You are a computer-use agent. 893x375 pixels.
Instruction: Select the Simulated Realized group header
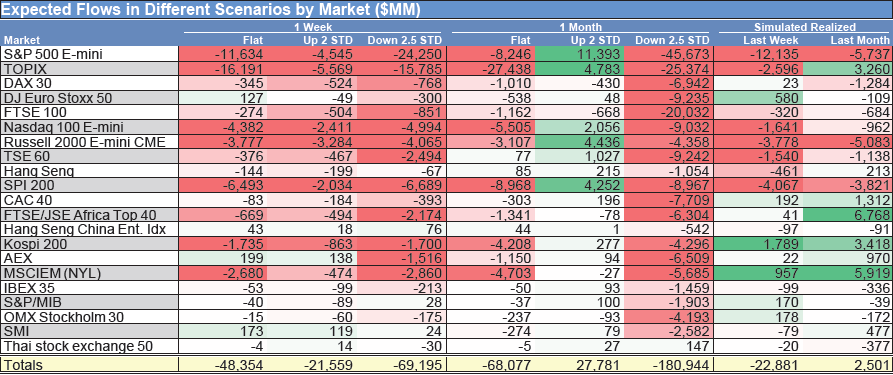tap(805, 27)
